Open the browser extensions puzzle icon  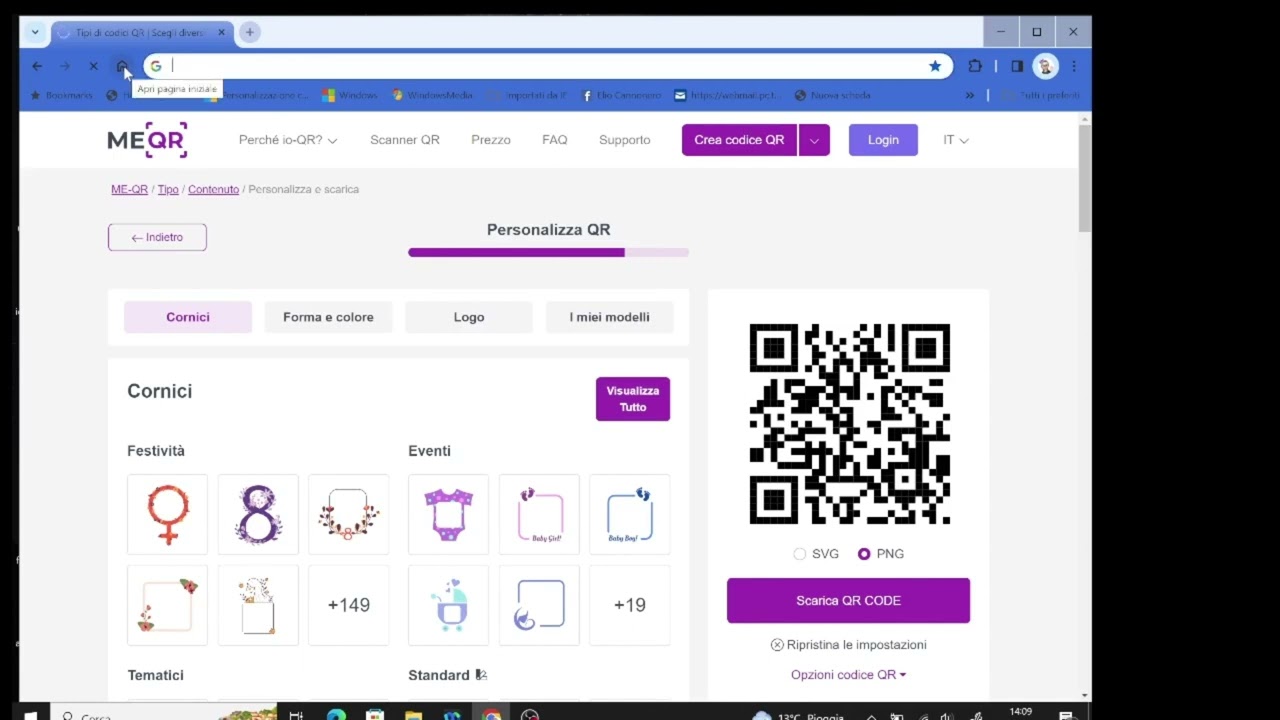point(975,66)
